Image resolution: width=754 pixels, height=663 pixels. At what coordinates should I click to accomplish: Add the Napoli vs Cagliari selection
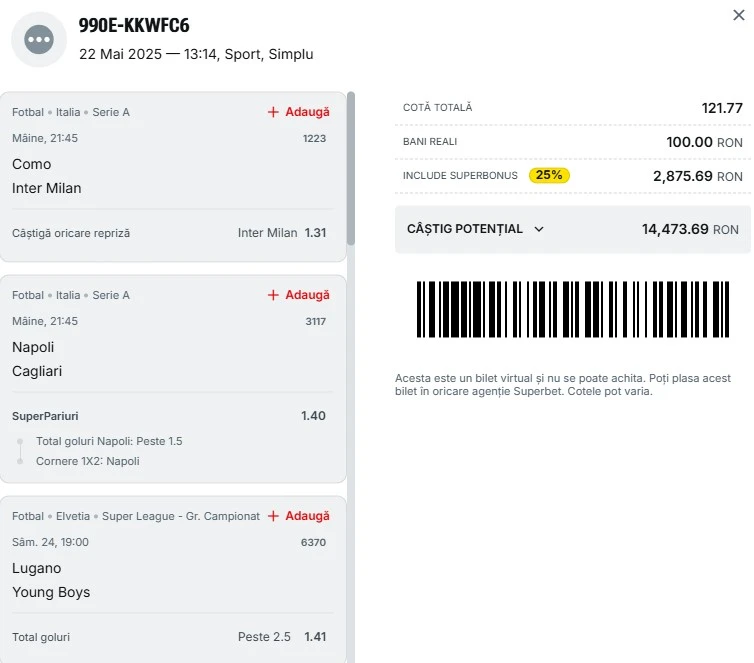299,295
